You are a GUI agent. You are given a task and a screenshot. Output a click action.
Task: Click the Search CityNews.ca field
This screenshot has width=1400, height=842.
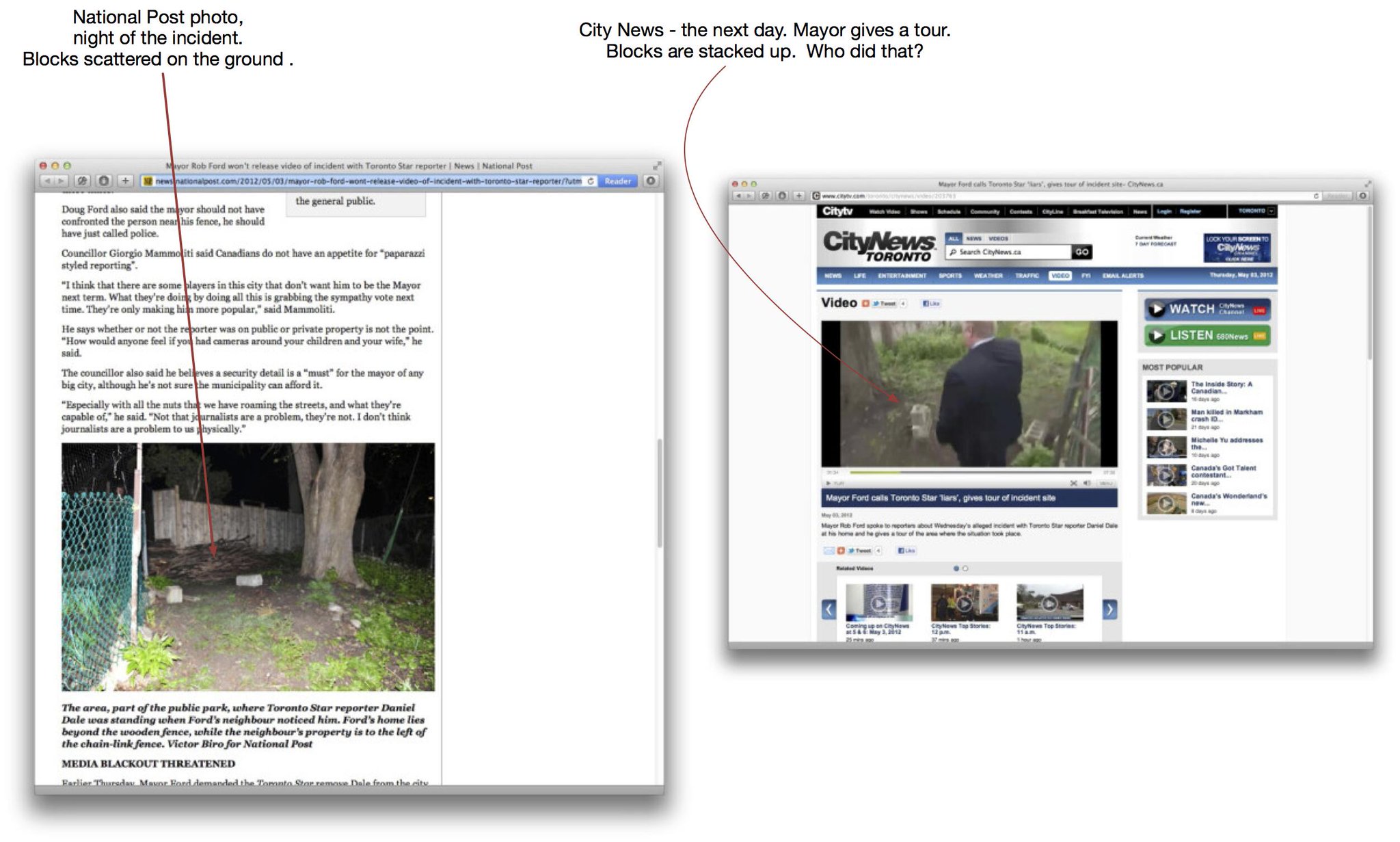coord(1008,252)
